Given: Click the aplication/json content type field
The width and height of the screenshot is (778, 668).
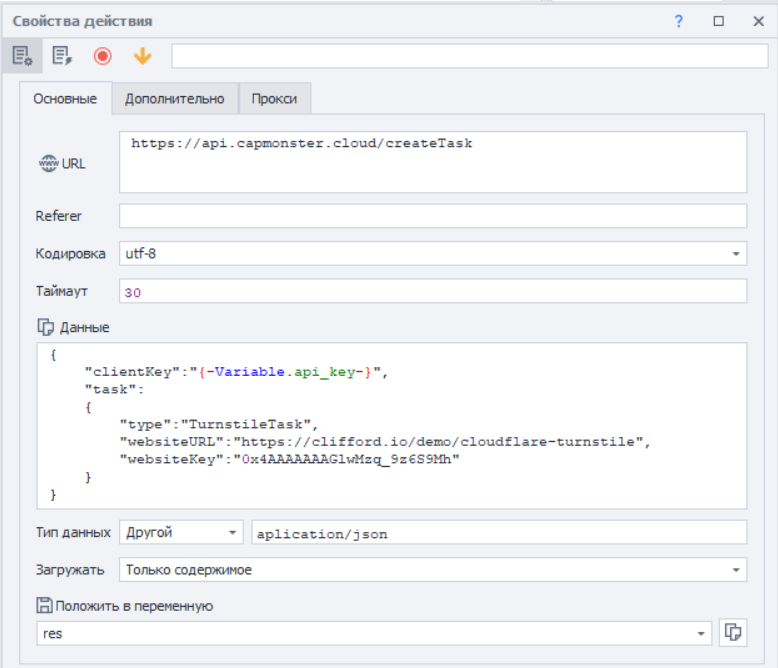Looking at the screenshot, I should [x=499, y=533].
